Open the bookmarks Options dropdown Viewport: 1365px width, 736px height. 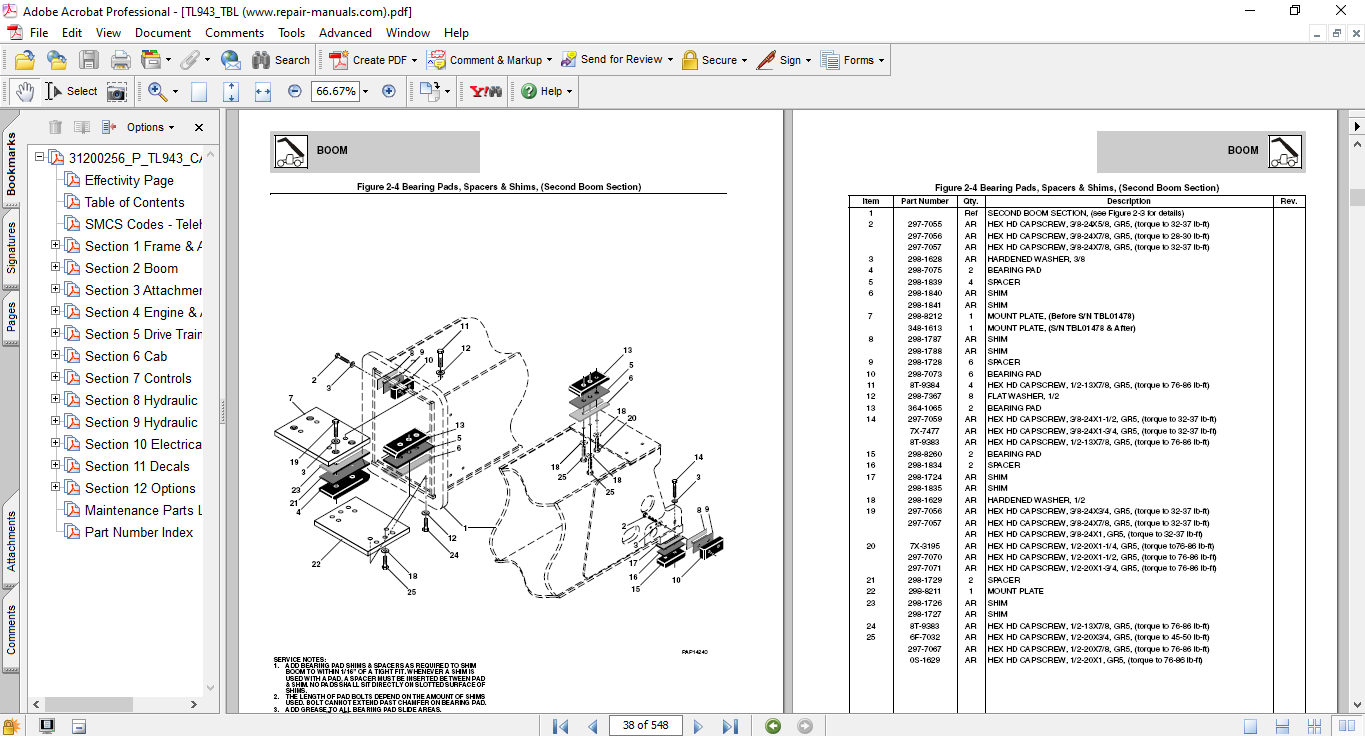(x=150, y=127)
